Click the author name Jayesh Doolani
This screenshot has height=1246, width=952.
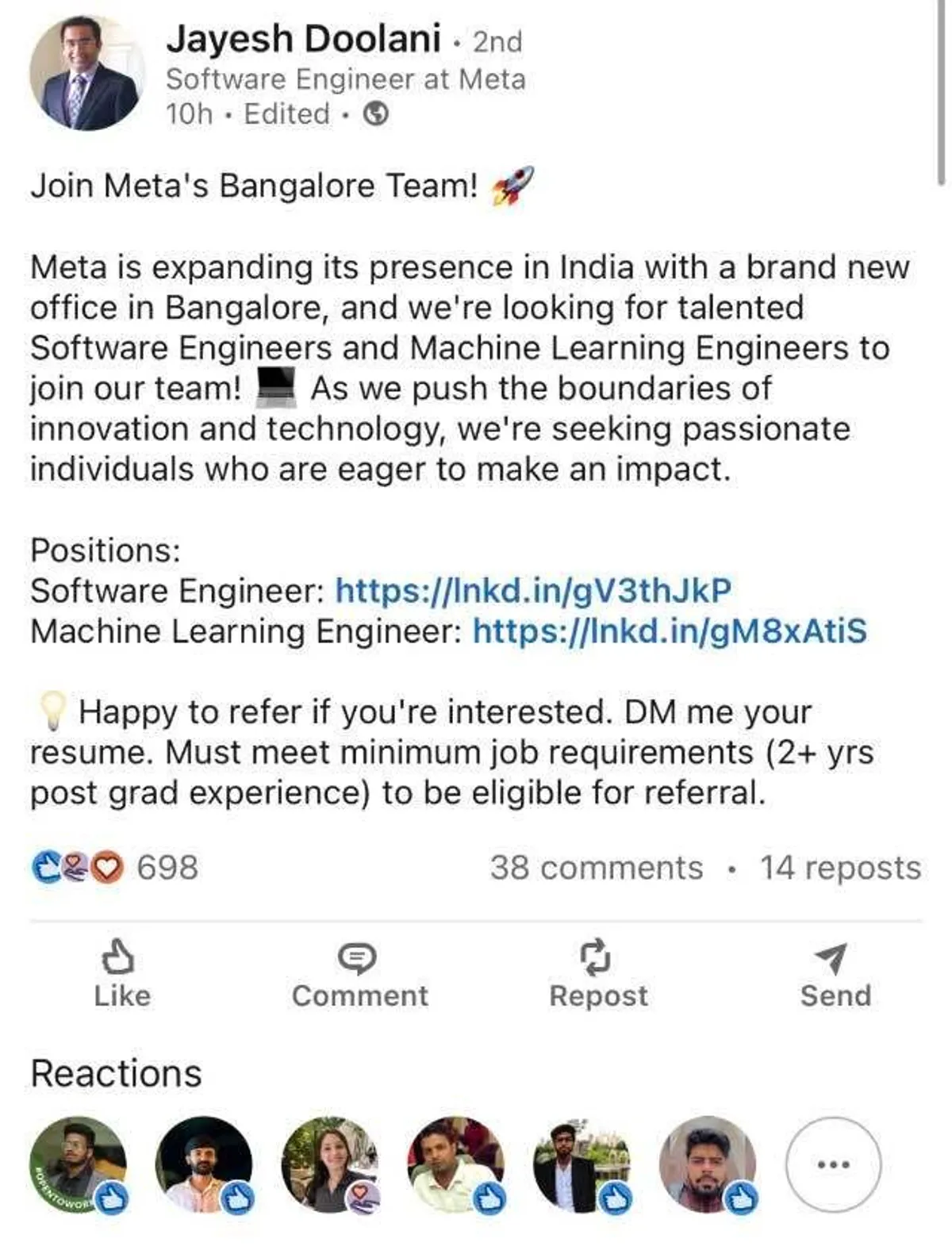coord(303,39)
